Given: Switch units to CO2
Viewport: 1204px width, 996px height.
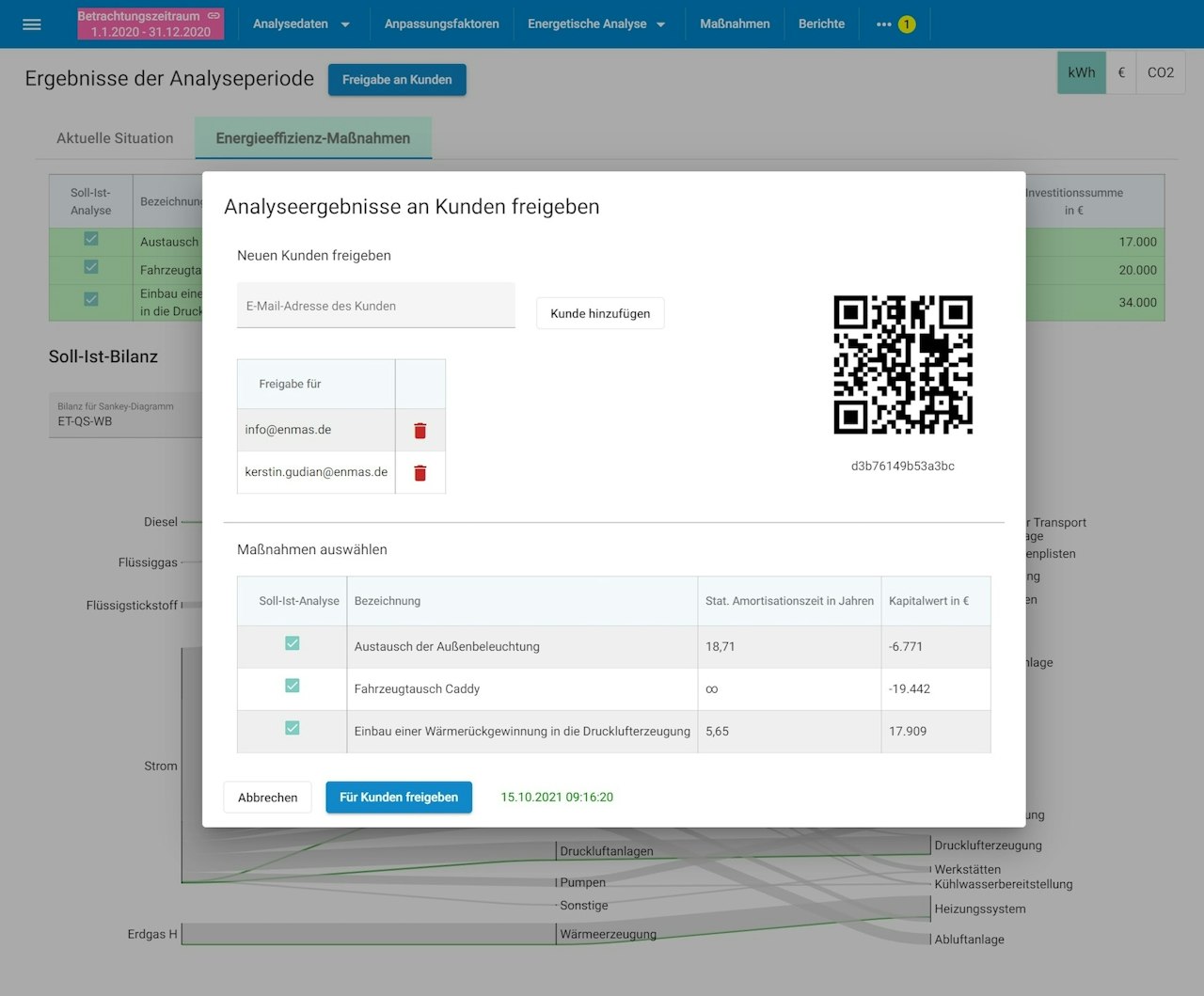Looking at the screenshot, I should click(1160, 72).
